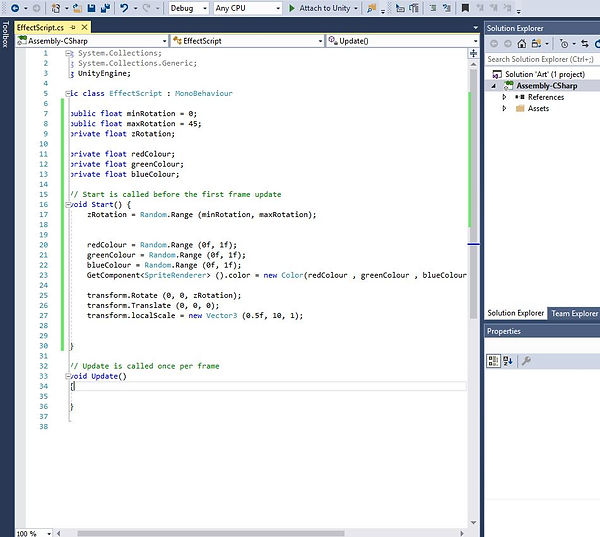Screen dimensions: 600x537
Task: Click the Pending Changes Filter icon
Action: pos(564,44)
